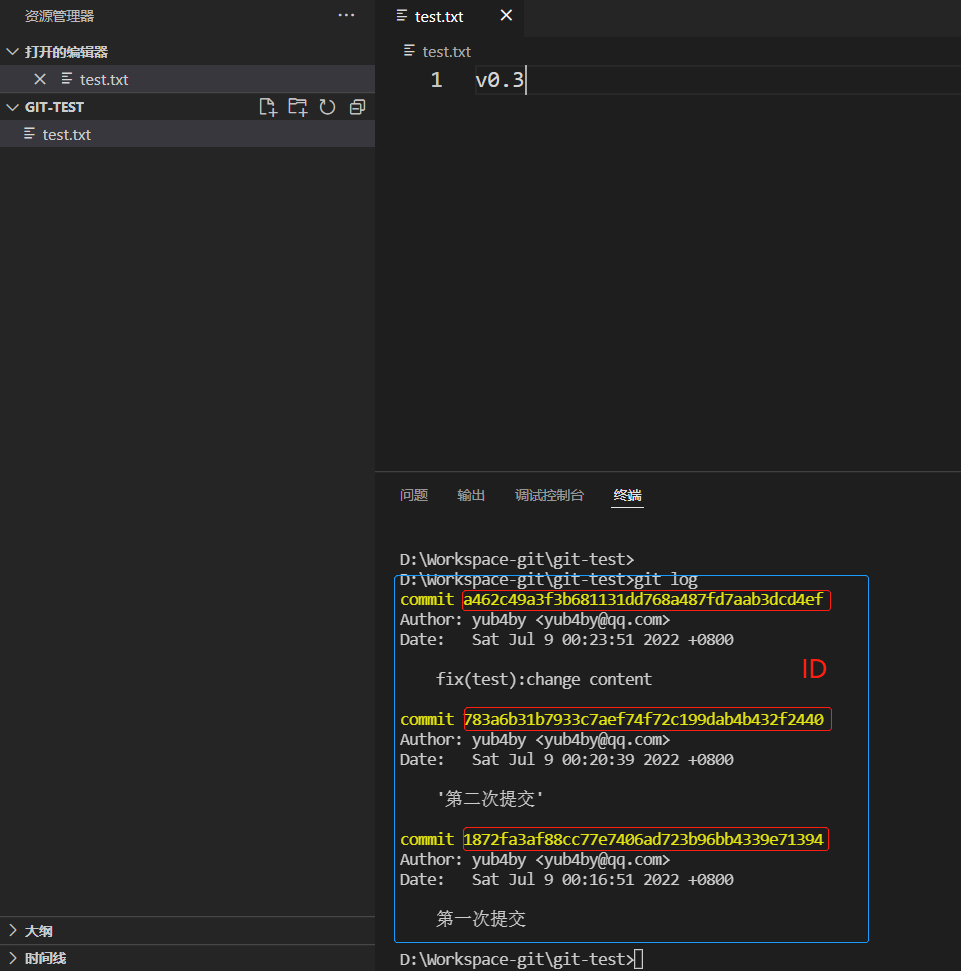Expand the 时间线 timeline section

point(12,958)
